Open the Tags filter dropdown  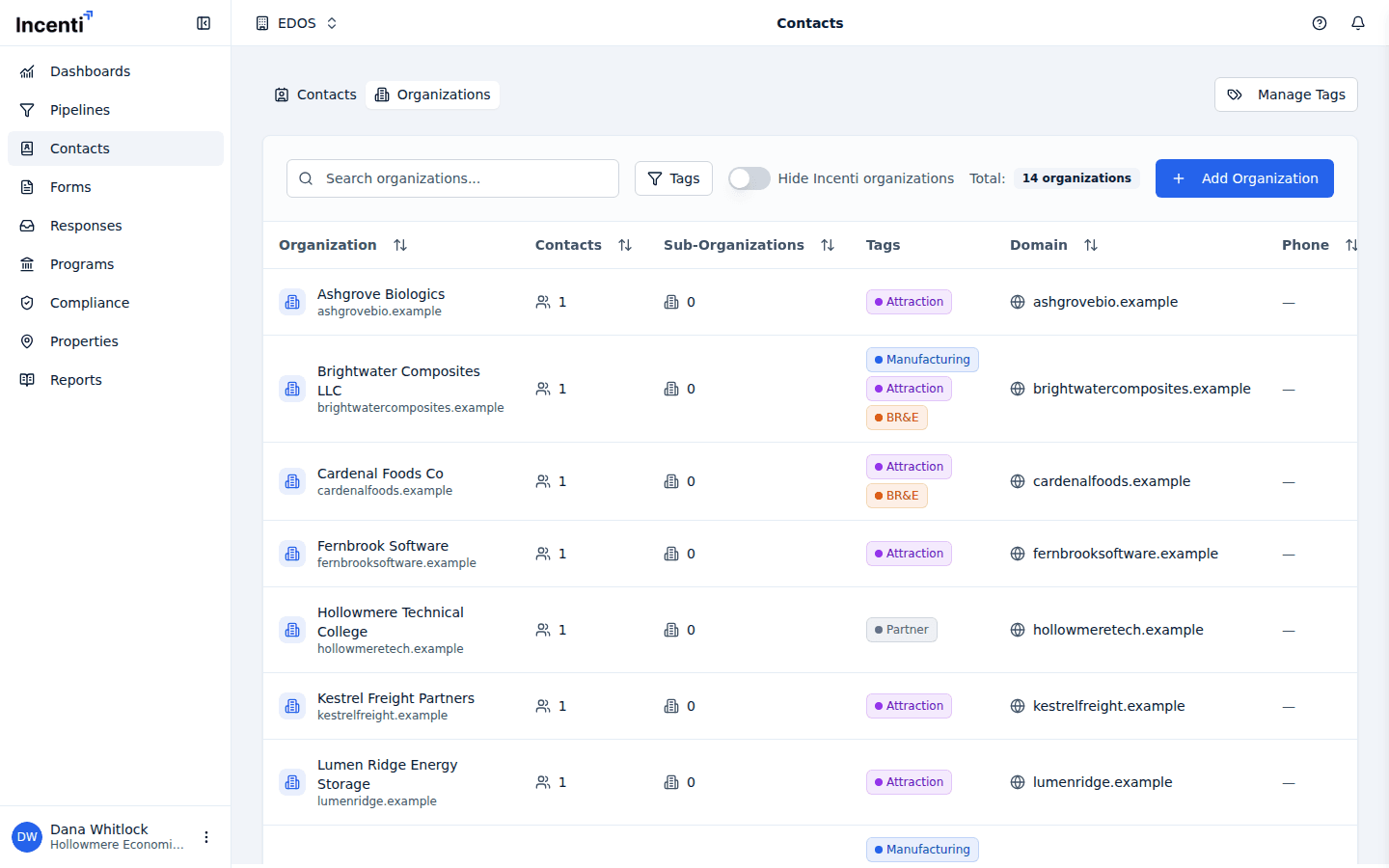click(673, 178)
